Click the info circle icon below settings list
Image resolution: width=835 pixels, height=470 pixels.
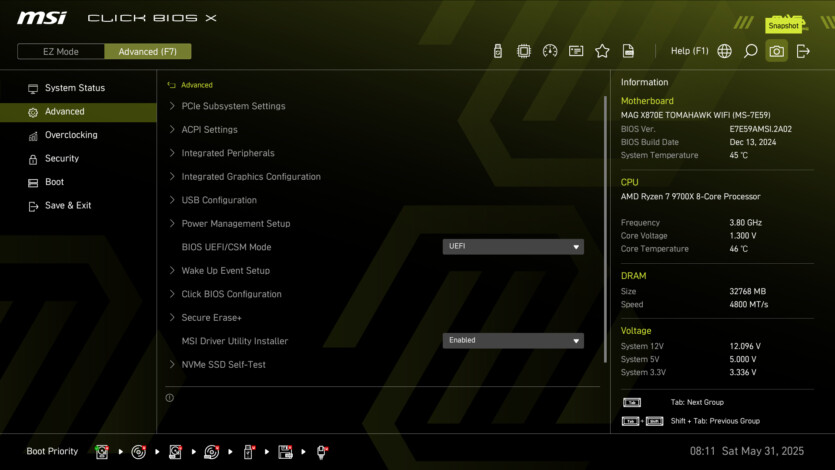coord(169,398)
